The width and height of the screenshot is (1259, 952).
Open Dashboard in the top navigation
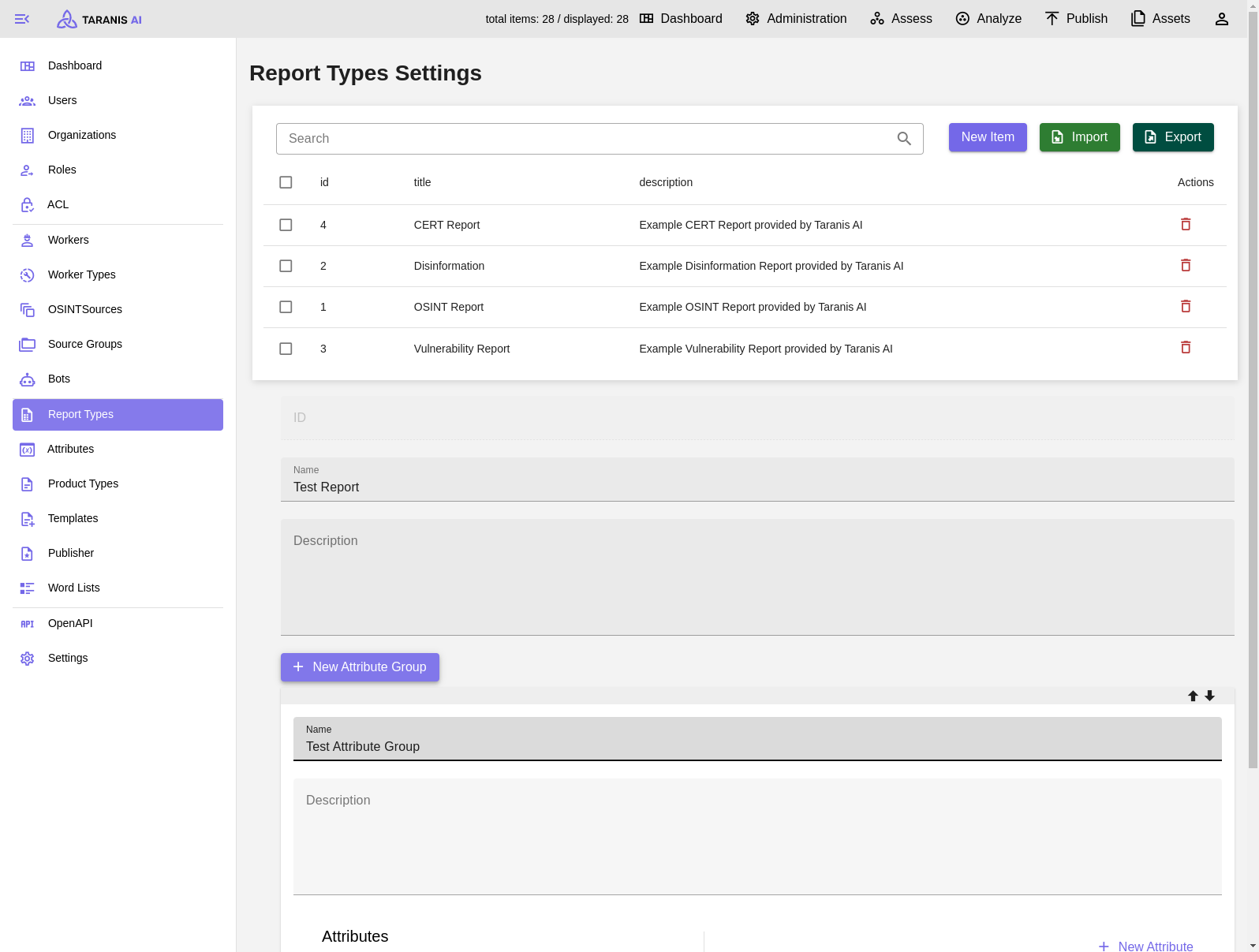tap(681, 19)
